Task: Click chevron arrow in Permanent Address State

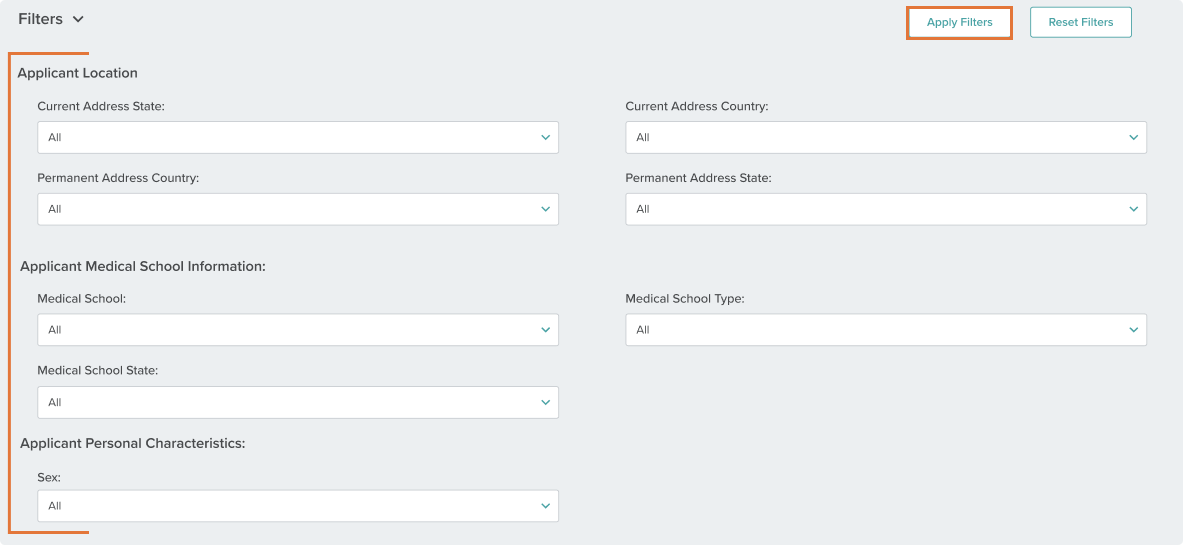Action: (1133, 209)
